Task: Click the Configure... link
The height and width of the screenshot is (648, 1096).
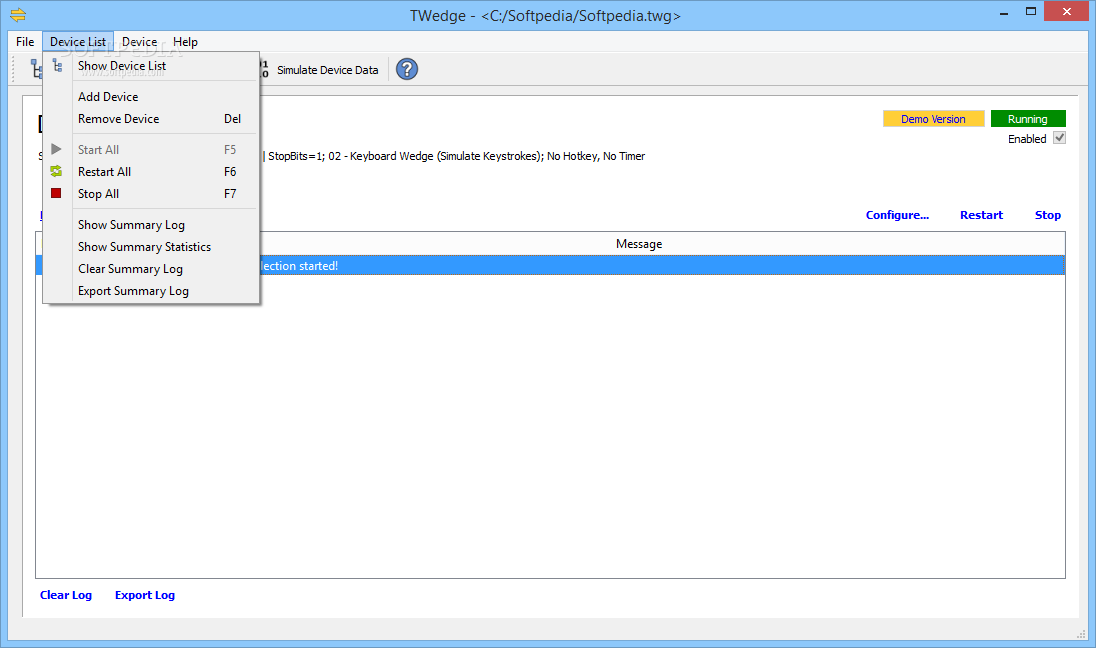Action: point(897,215)
